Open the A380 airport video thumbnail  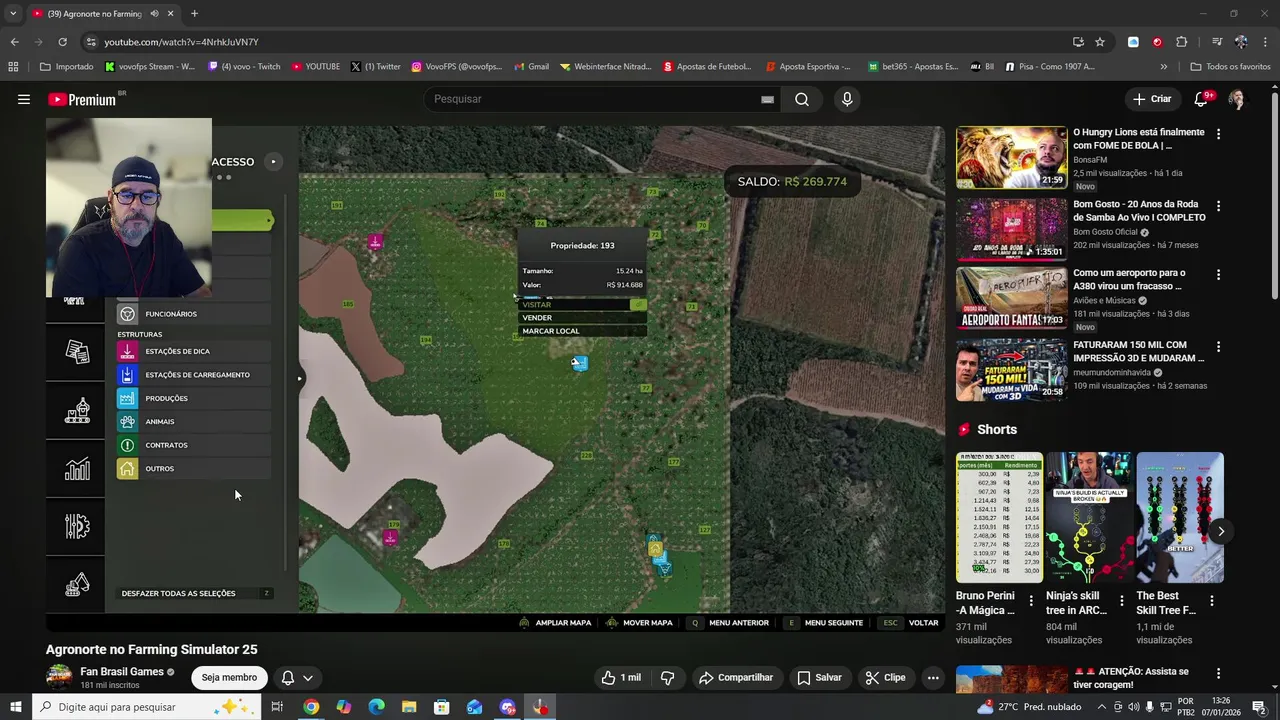[1011, 298]
